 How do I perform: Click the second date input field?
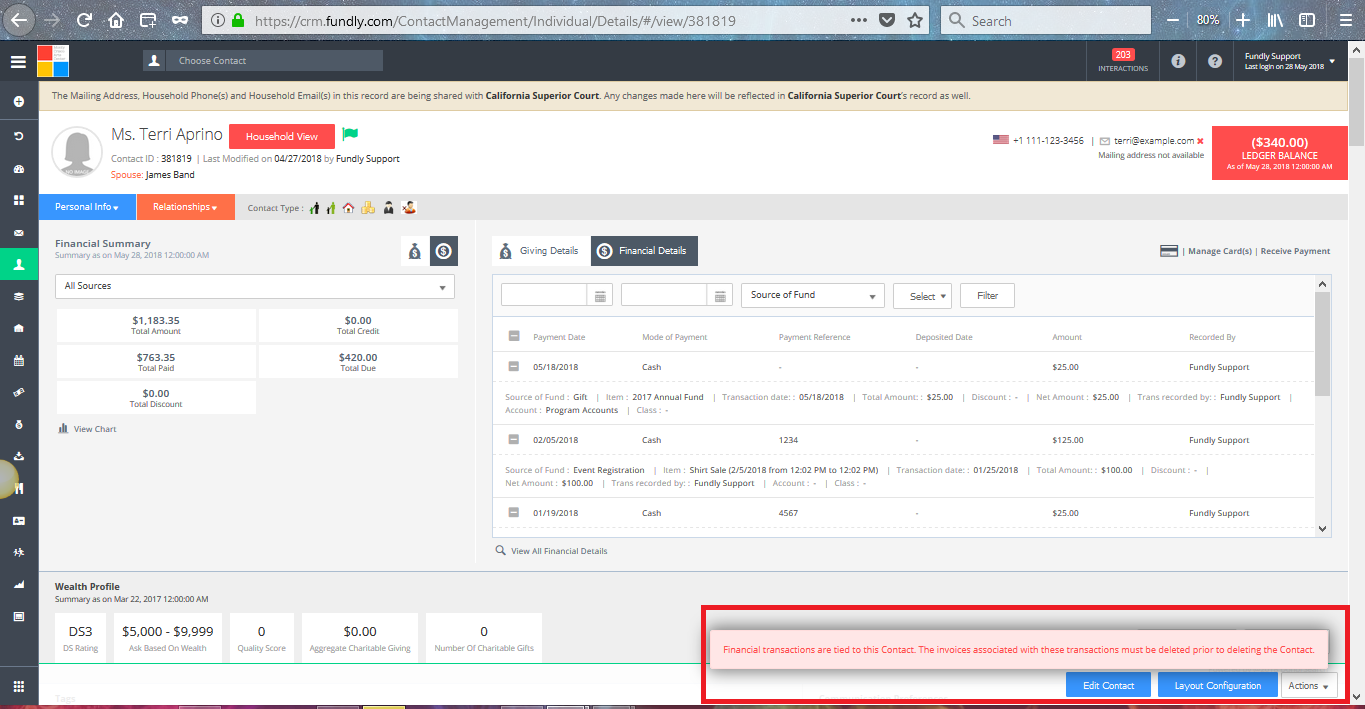[x=663, y=295]
